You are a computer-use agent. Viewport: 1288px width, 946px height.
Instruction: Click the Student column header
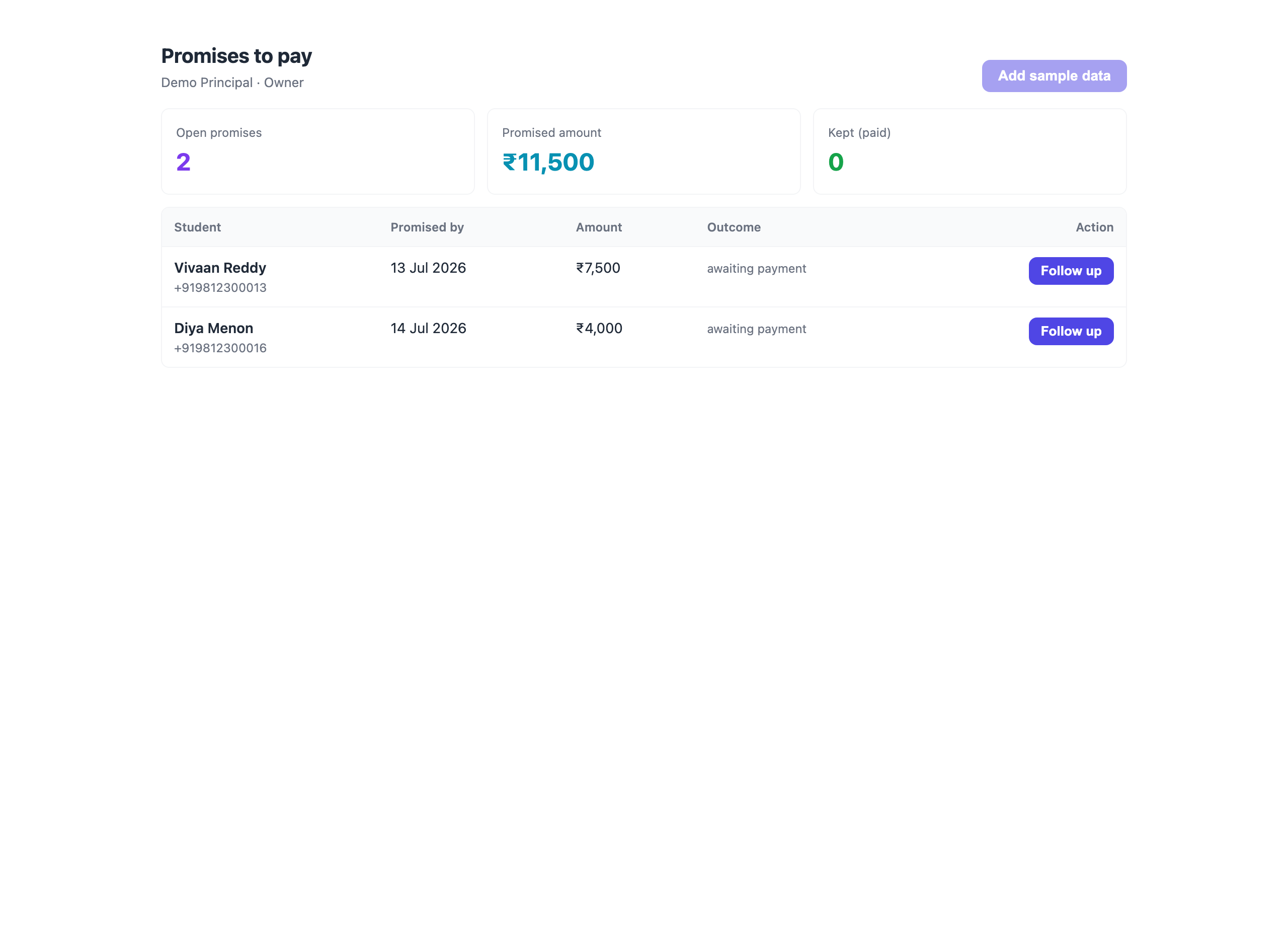point(198,227)
